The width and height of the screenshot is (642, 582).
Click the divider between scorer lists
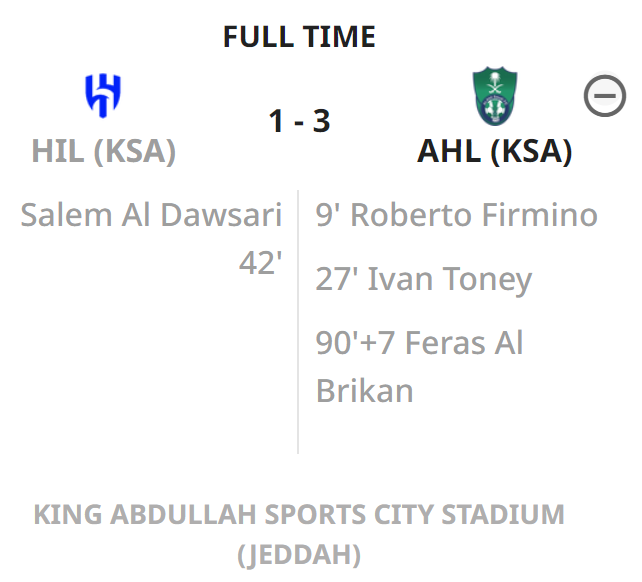[x=298, y=322]
